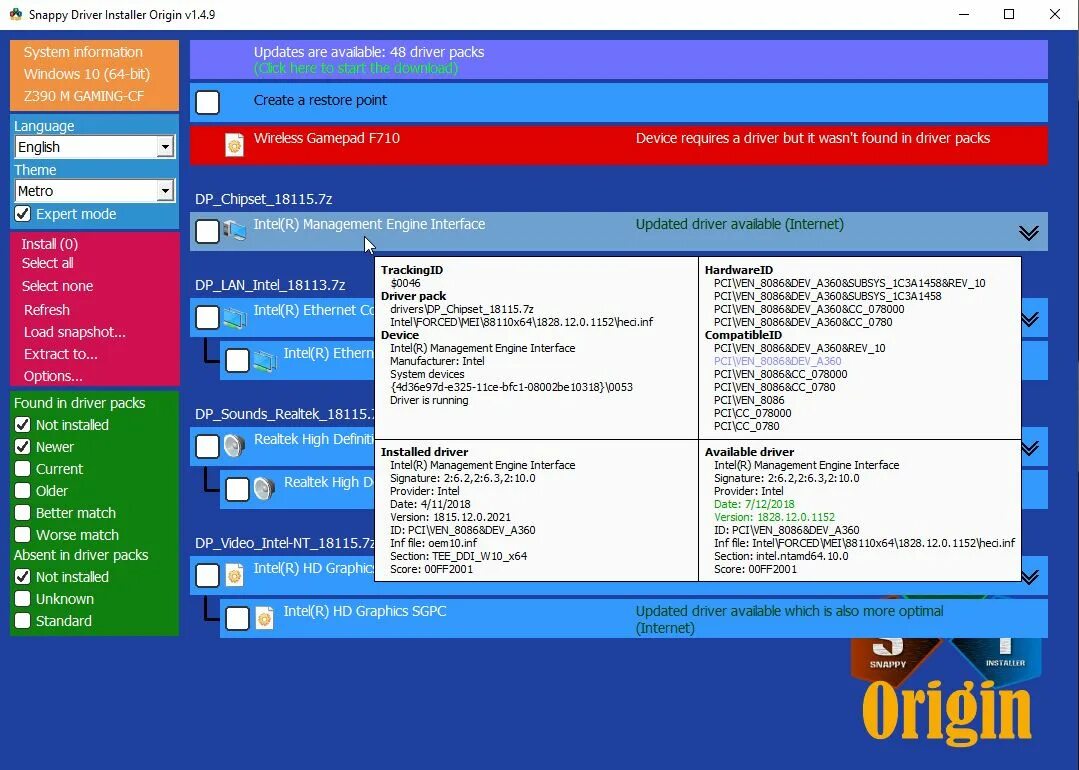
Task: Enable the Standard filter checkbox
Action: [23, 621]
